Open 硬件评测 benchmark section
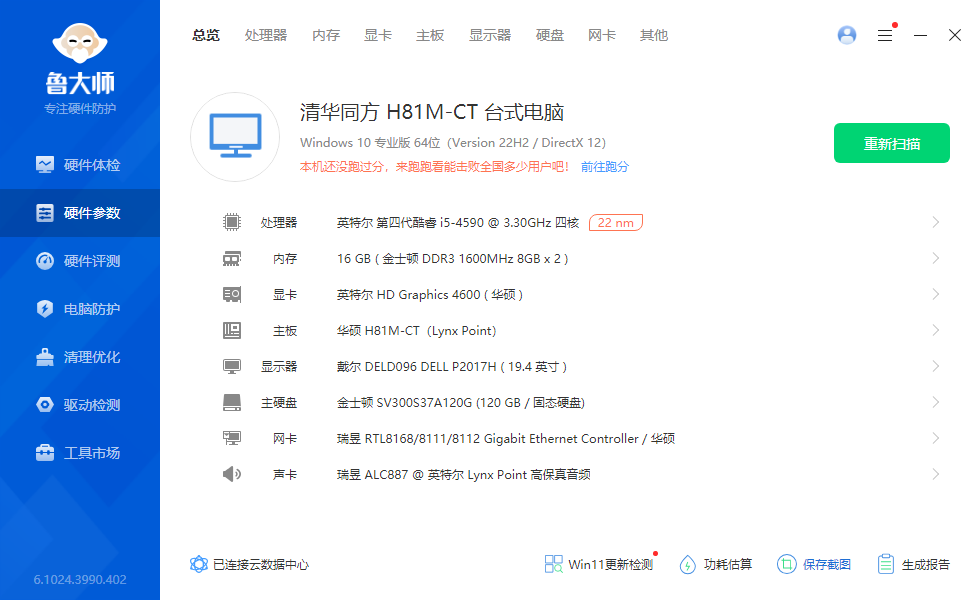This screenshot has height=600, width=980. (x=79, y=261)
